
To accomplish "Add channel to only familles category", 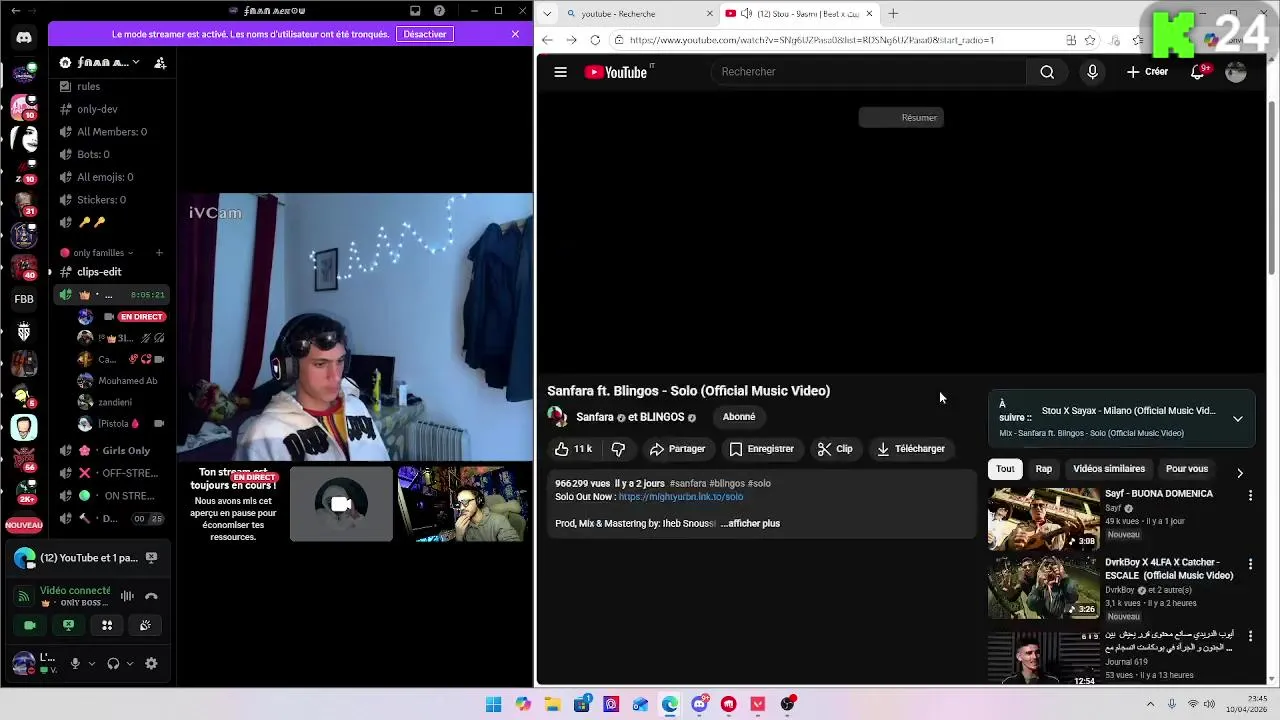I will pyautogui.click(x=159, y=253).
